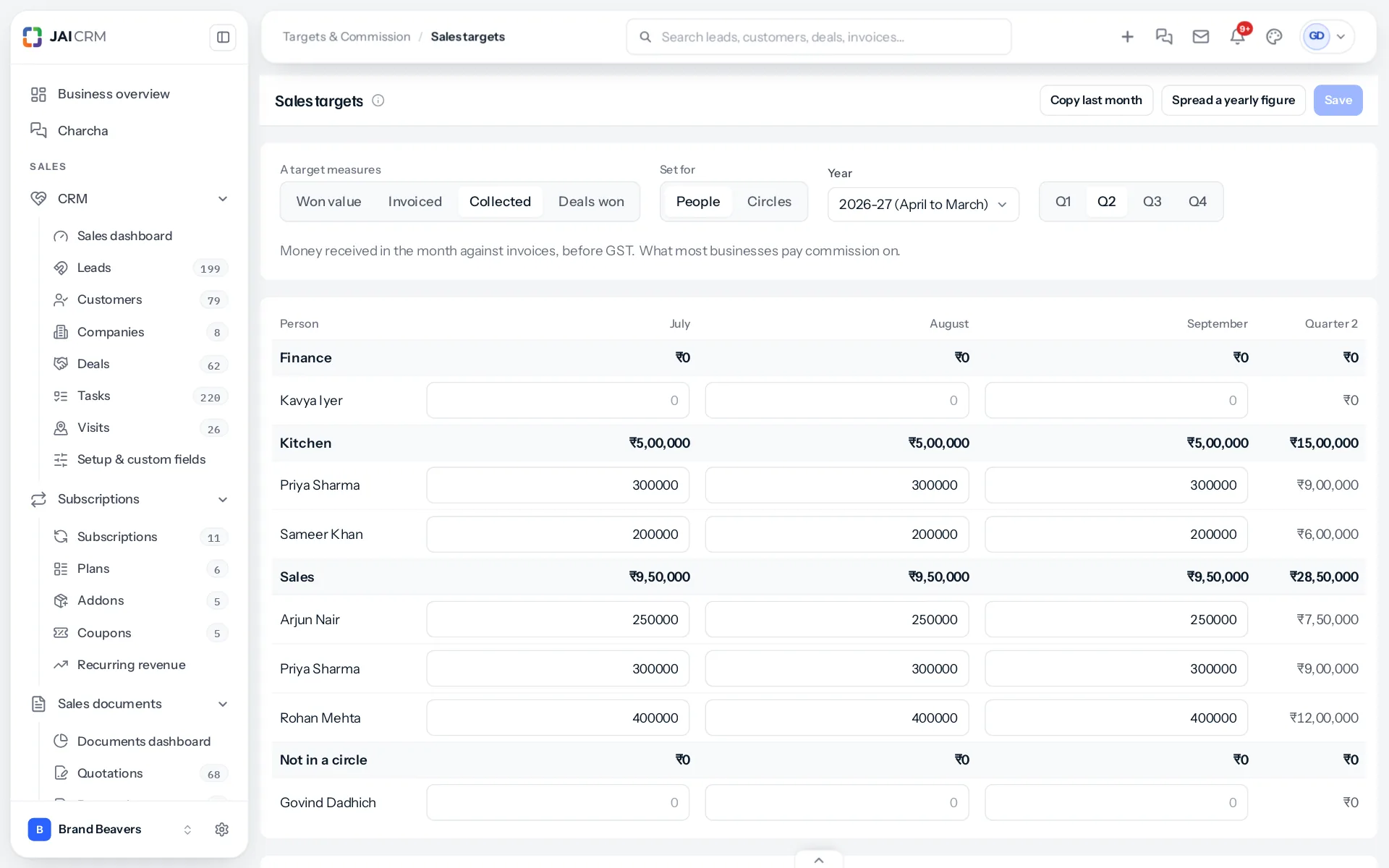Open notifications bell icon
1389x868 pixels.
tap(1238, 37)
